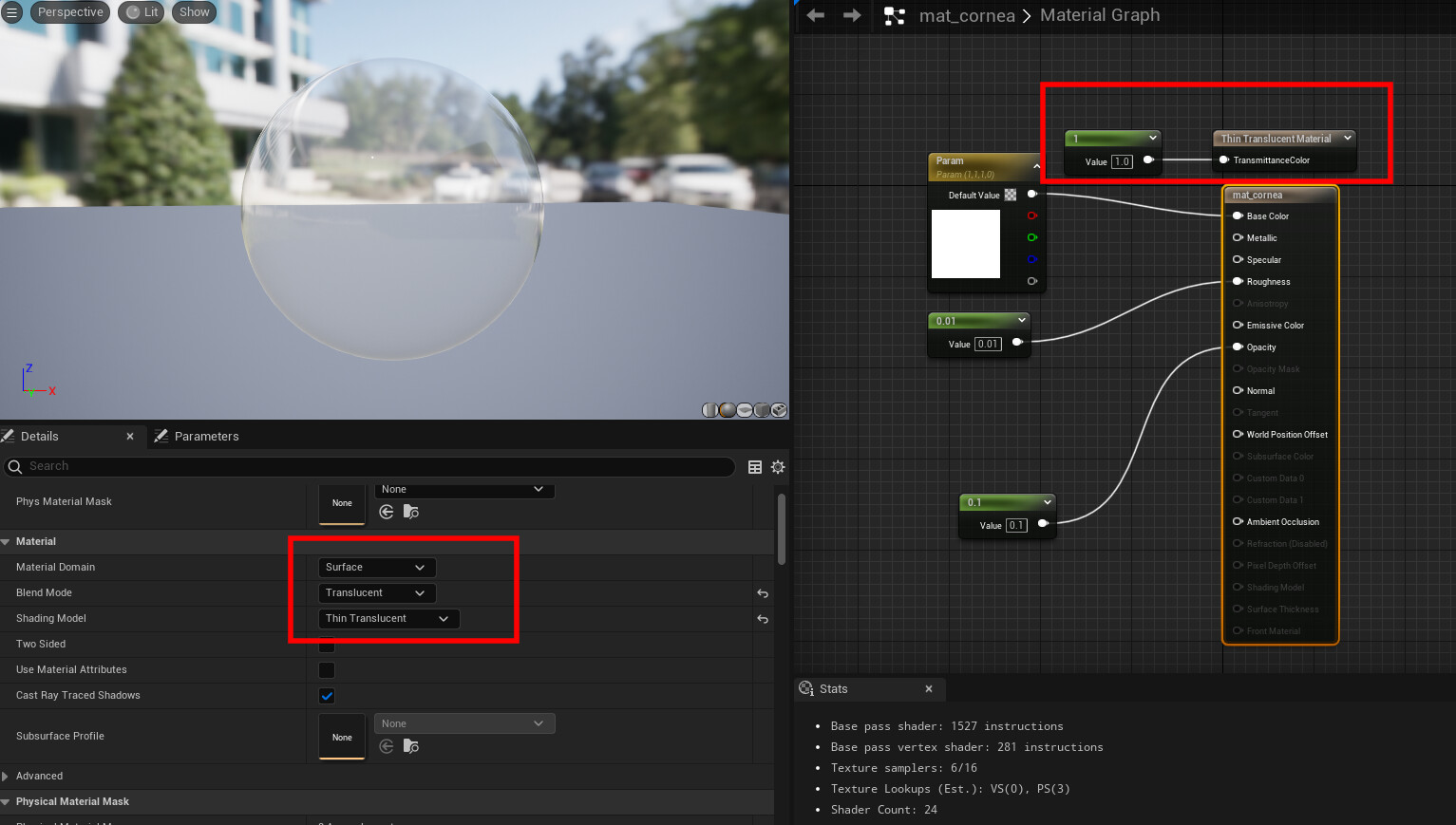
Task: Switch to the Parameters tab
Action: pos(206,436)
